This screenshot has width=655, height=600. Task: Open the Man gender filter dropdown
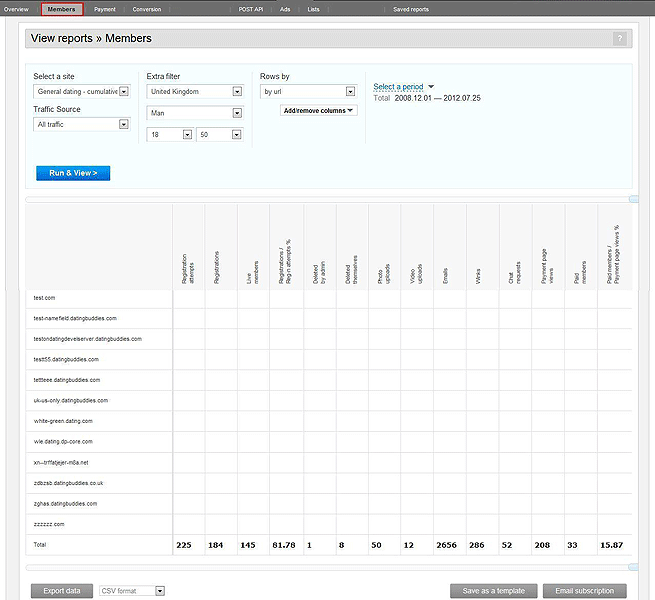pyautogui.click(x=195, y=113)
